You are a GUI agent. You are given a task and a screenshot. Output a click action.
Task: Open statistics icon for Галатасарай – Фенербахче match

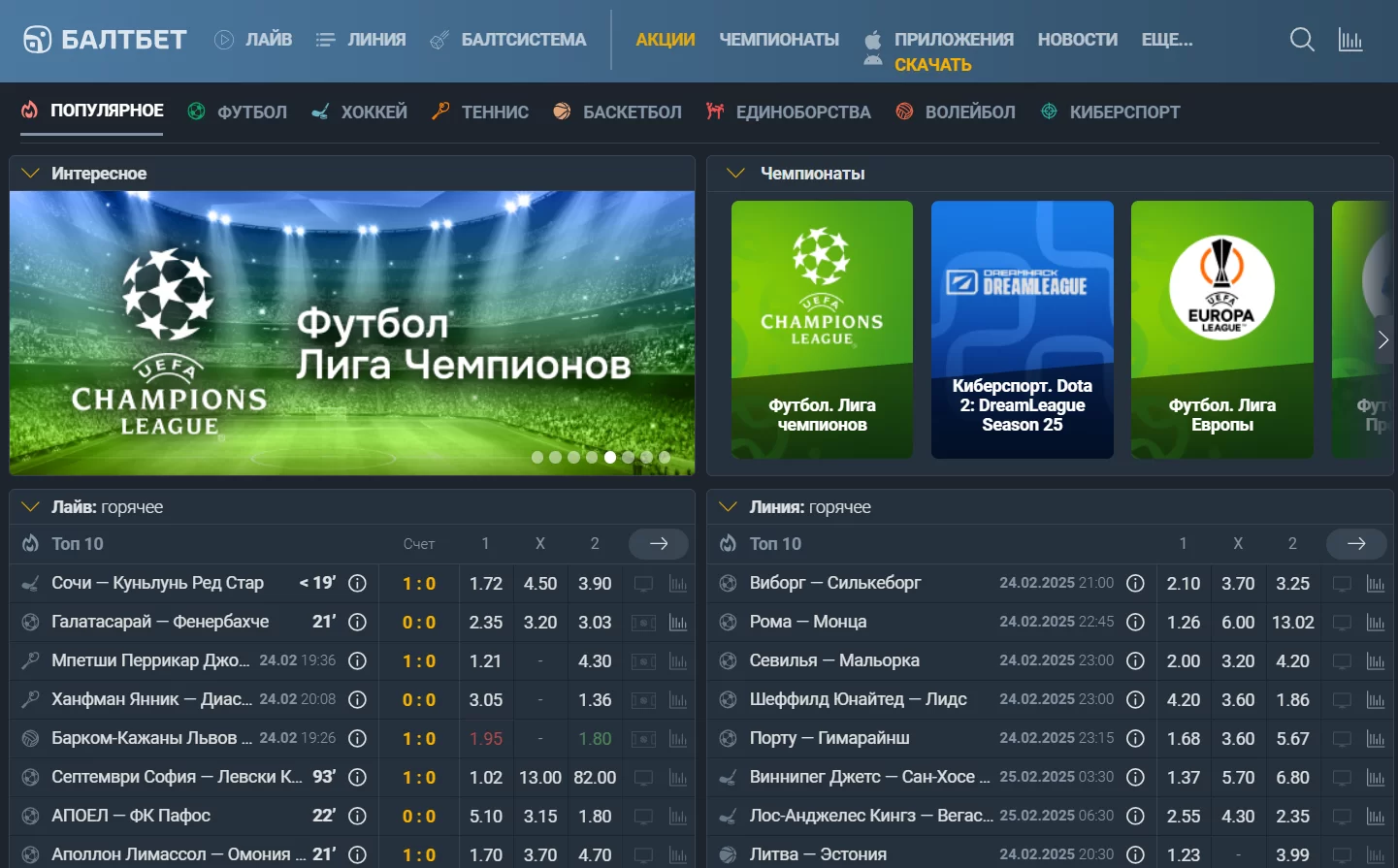678,623
